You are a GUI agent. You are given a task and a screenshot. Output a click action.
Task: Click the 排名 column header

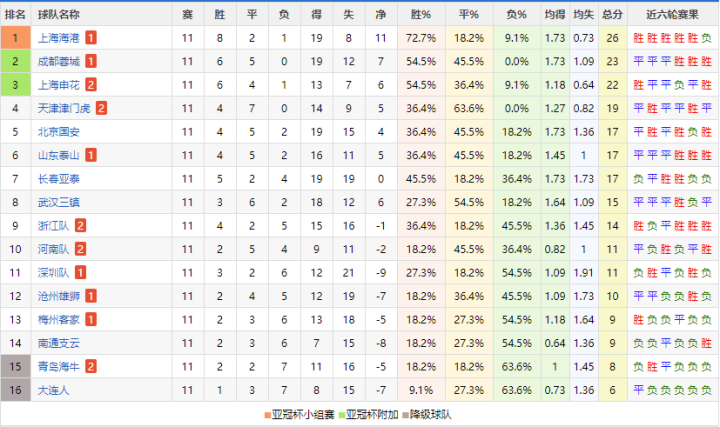click(15, 14)
